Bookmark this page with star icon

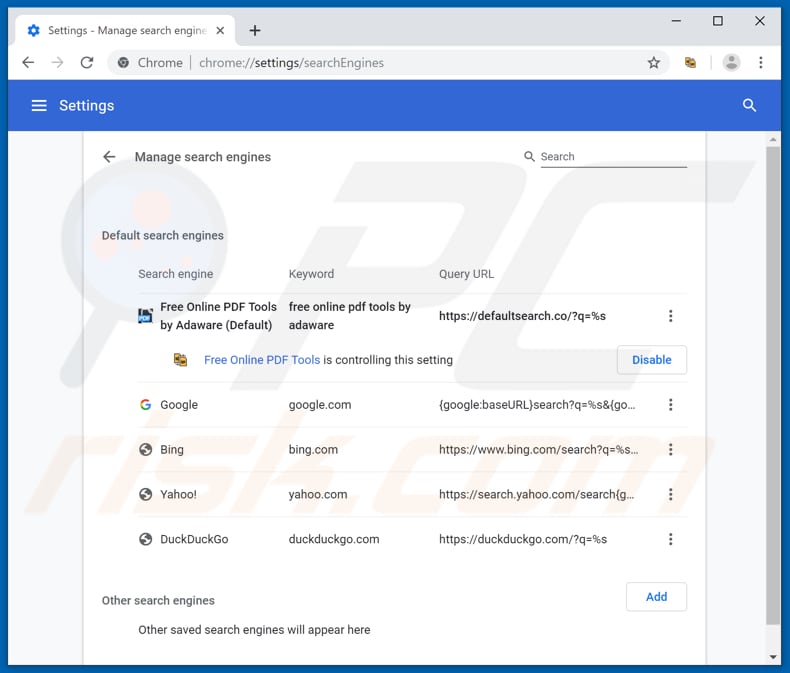654,62
